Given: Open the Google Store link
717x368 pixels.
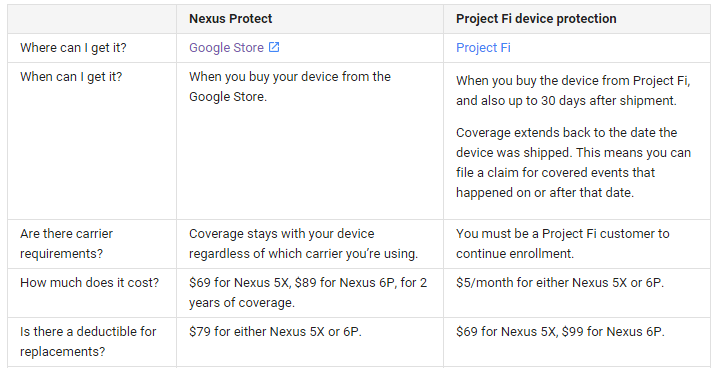Looking at the screenshot, I should [226, 48].
